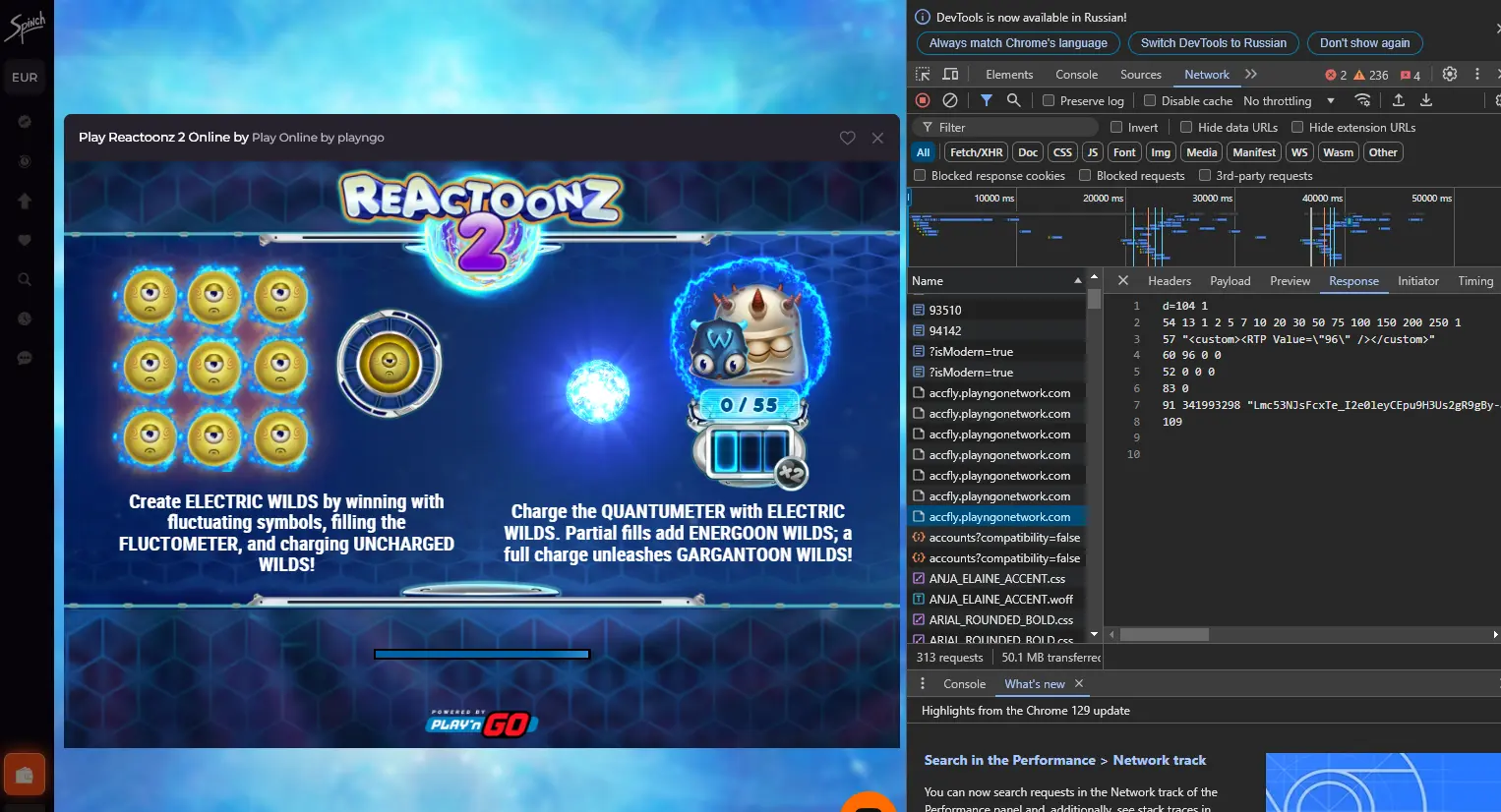Open favorites heart icon in Spinch sidebar

click(x=25, y=240)
